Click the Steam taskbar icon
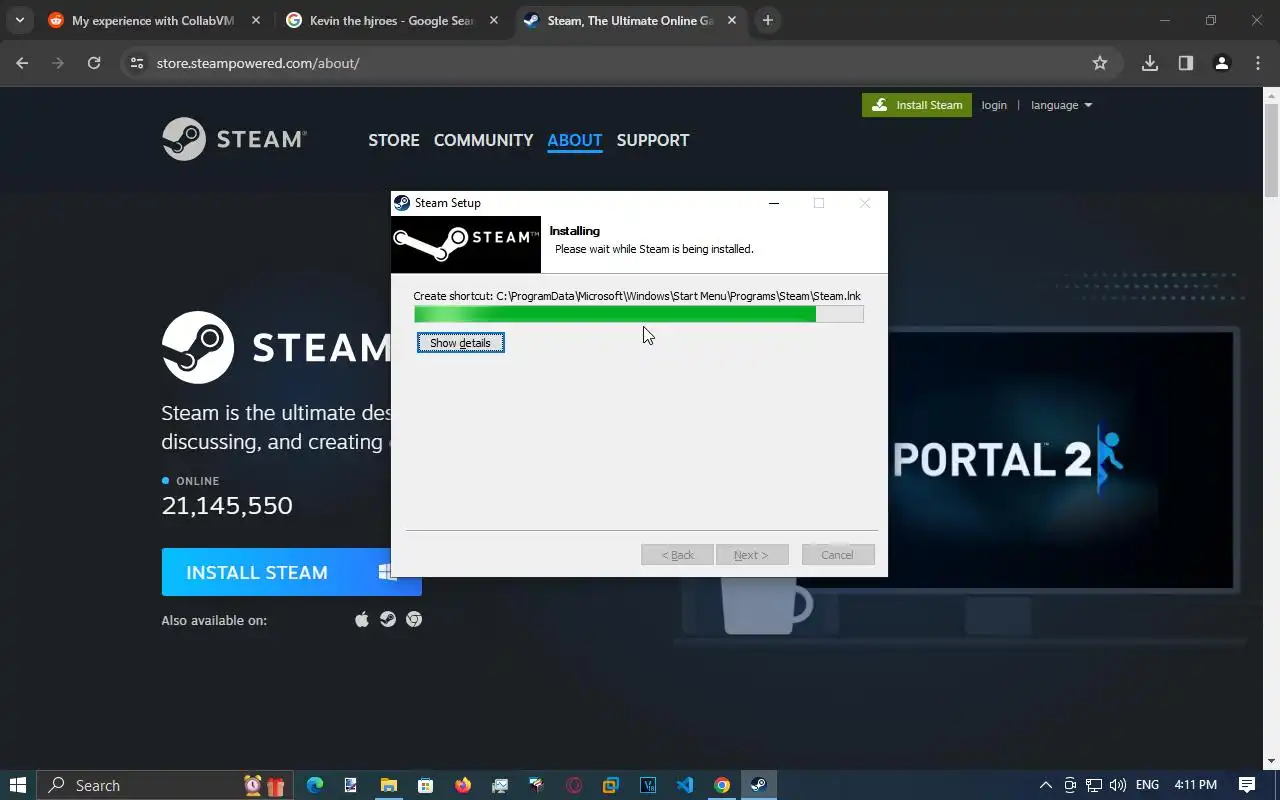The image size is (1280, 800). (x=759, y=785)
